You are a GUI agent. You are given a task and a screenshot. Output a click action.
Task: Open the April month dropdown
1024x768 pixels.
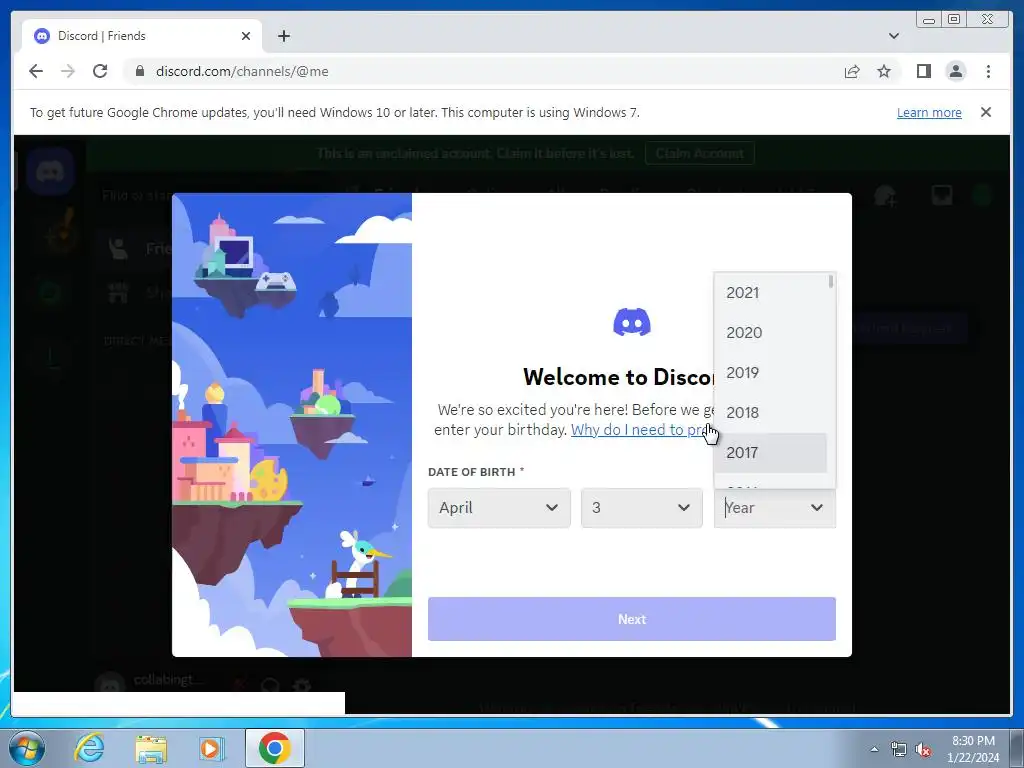(499, 507)
